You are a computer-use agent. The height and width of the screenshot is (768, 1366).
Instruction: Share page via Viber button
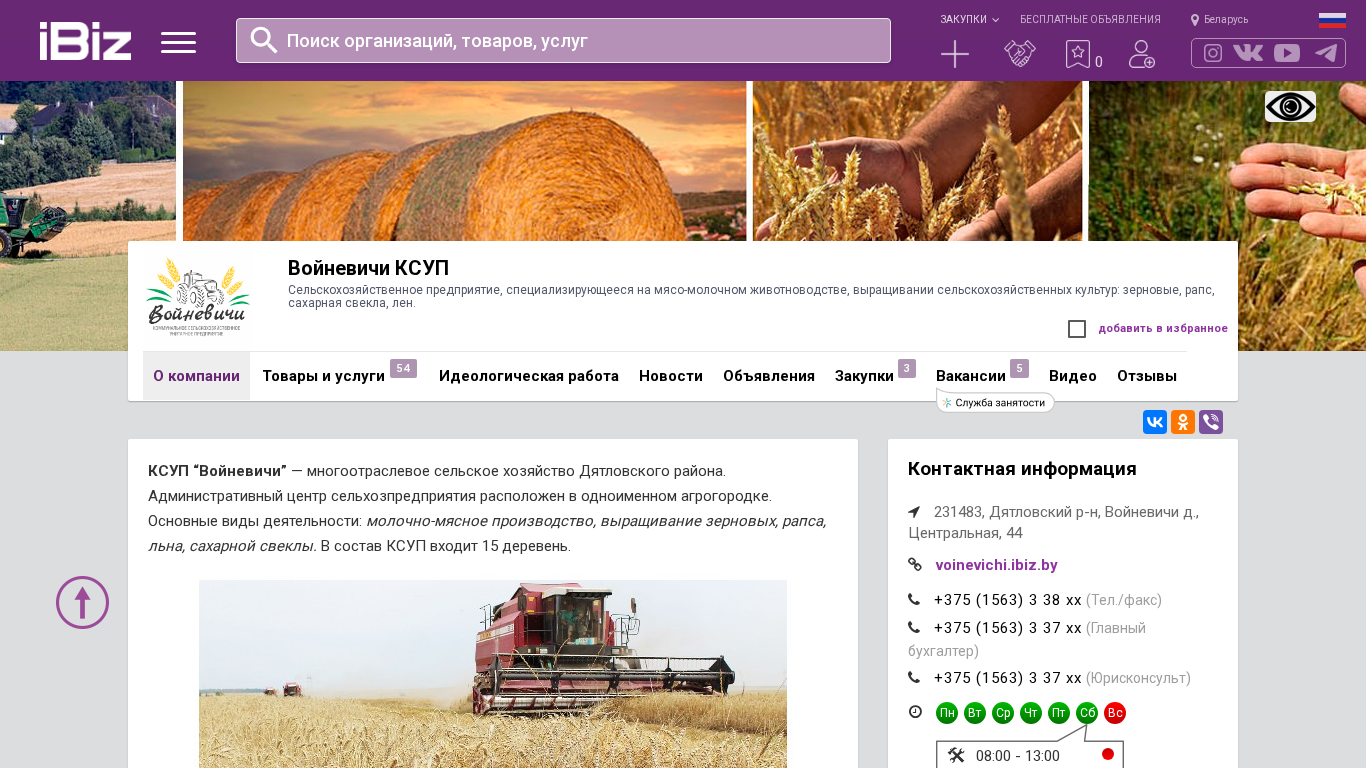tap(1211, 422)
